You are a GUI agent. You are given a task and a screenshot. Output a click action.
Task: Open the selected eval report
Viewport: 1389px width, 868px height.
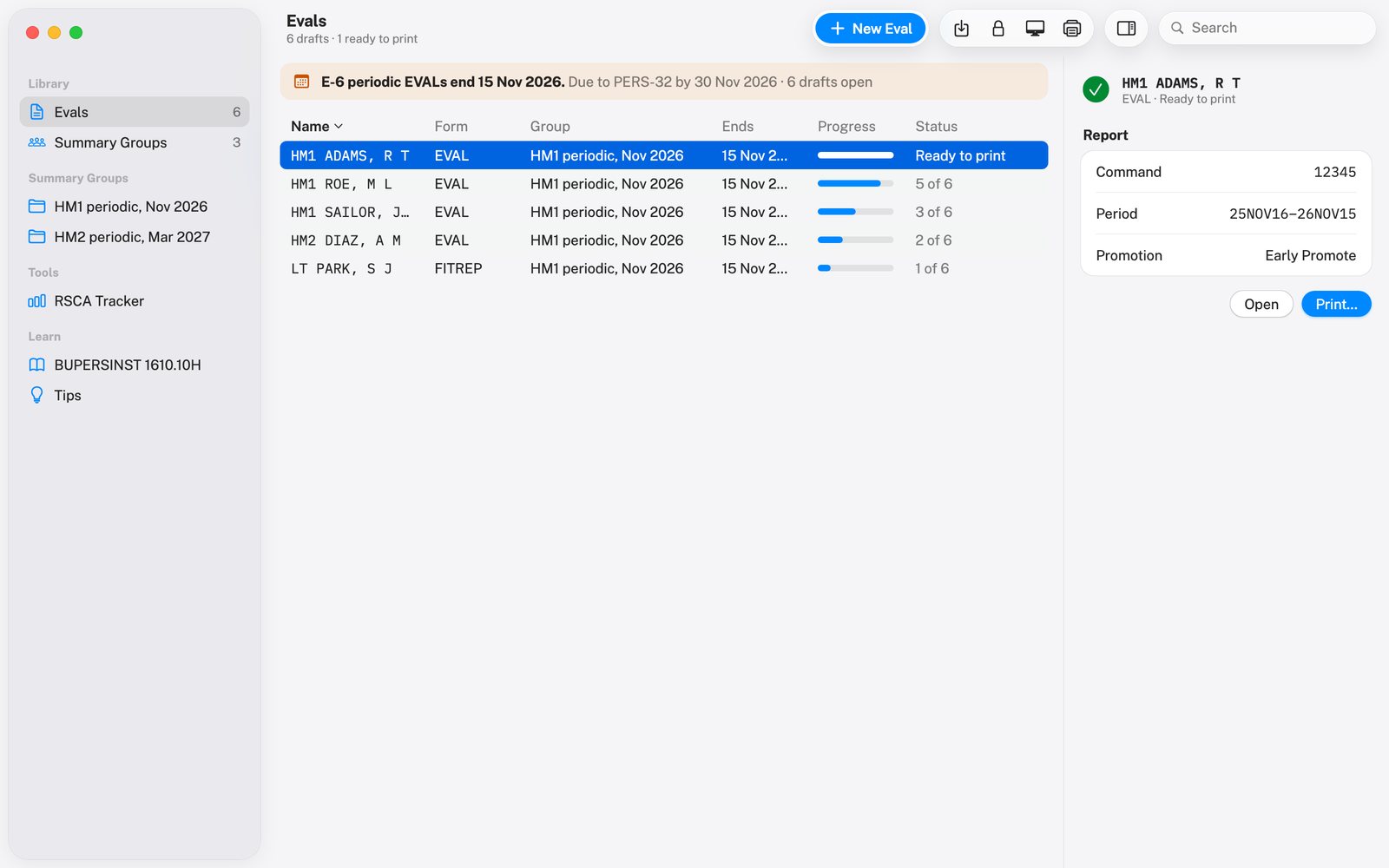coord(1261,305)
